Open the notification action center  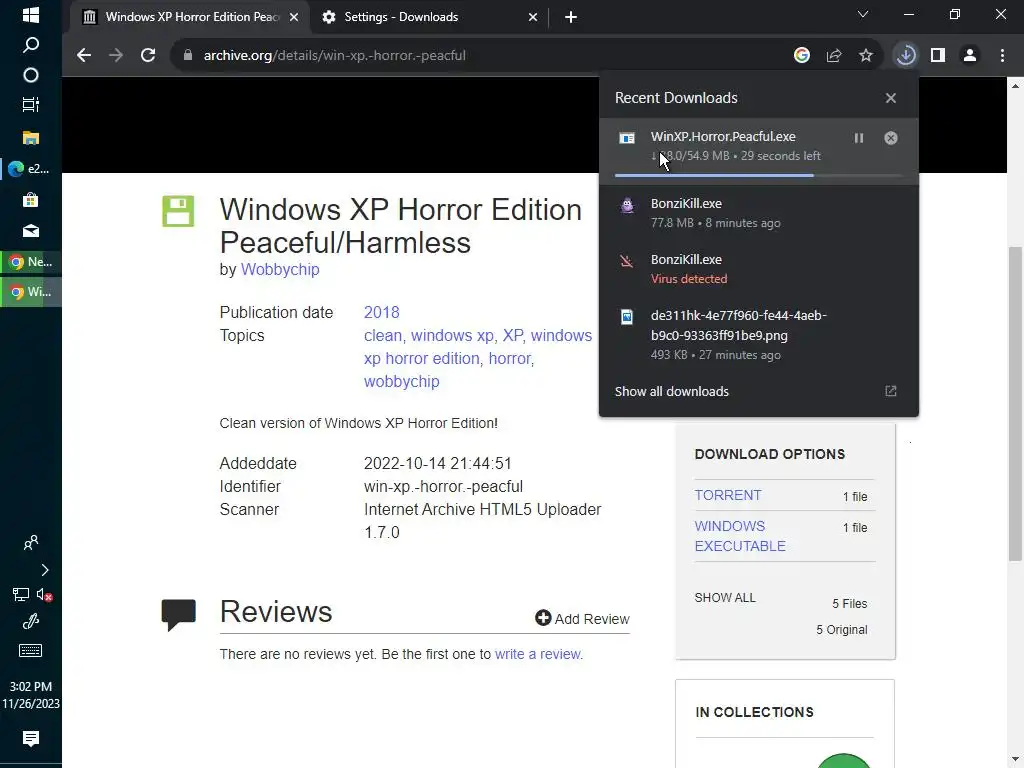(31, 739)
